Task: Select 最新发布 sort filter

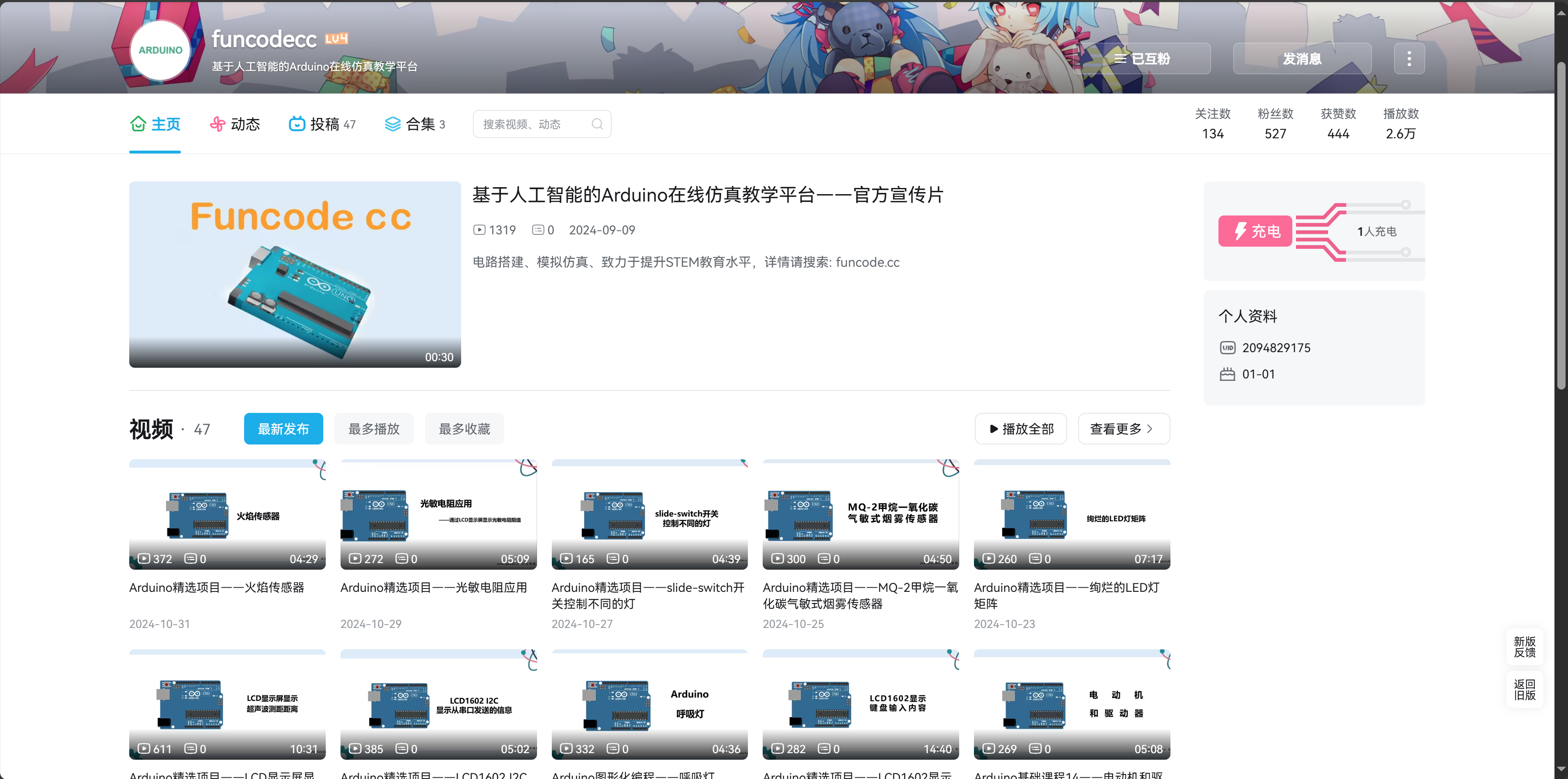Action: click(x=283, y=429)
